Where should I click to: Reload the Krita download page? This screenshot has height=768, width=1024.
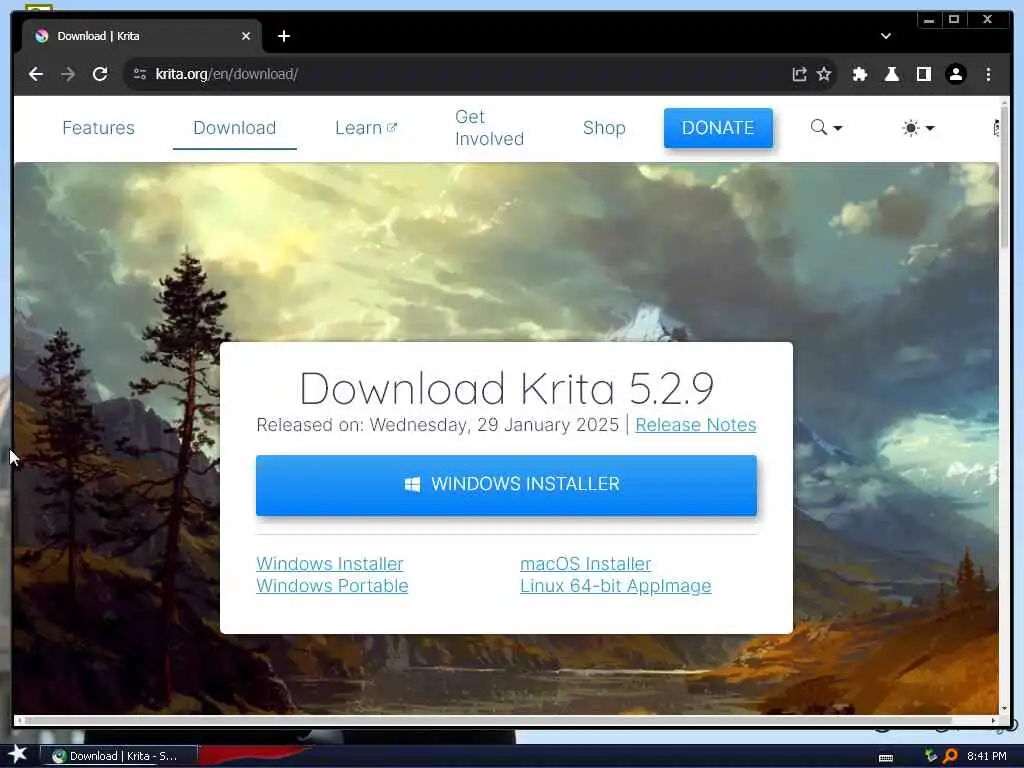(x=100, y=74)
